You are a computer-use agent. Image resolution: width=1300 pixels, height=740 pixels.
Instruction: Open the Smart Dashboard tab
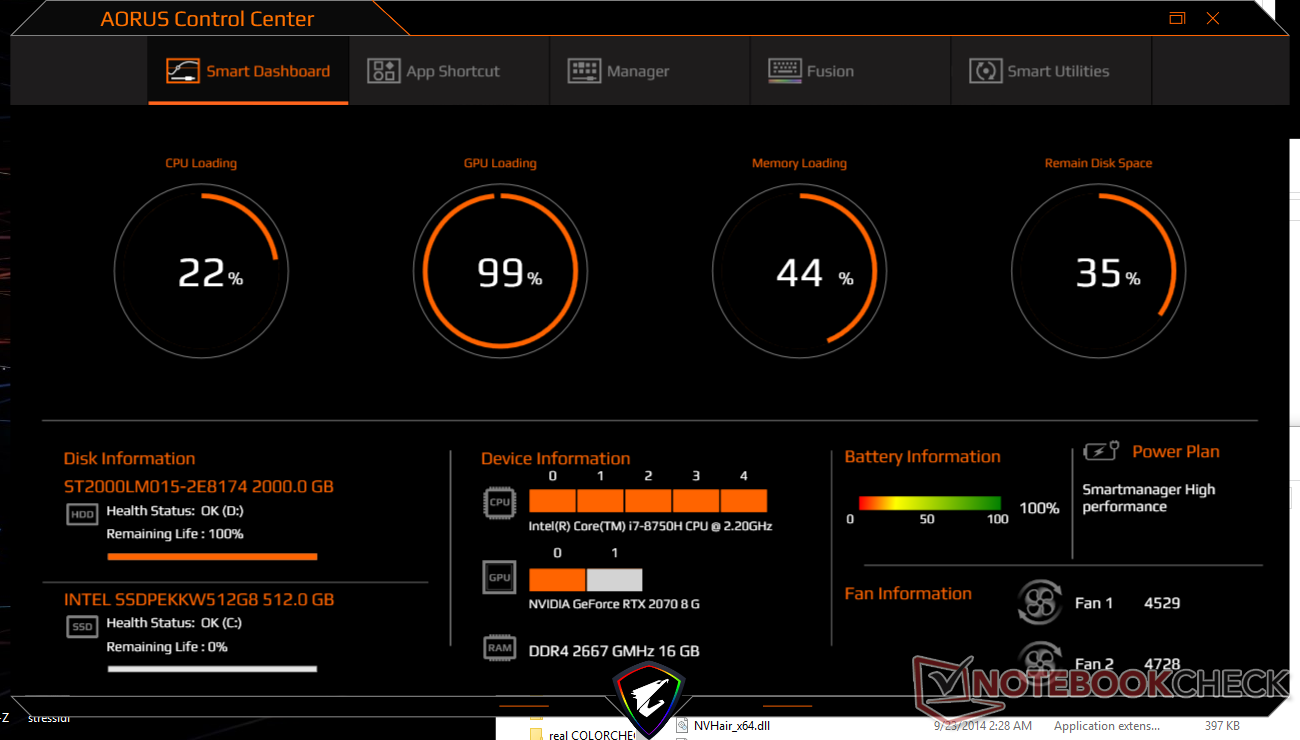pos(248,71)
